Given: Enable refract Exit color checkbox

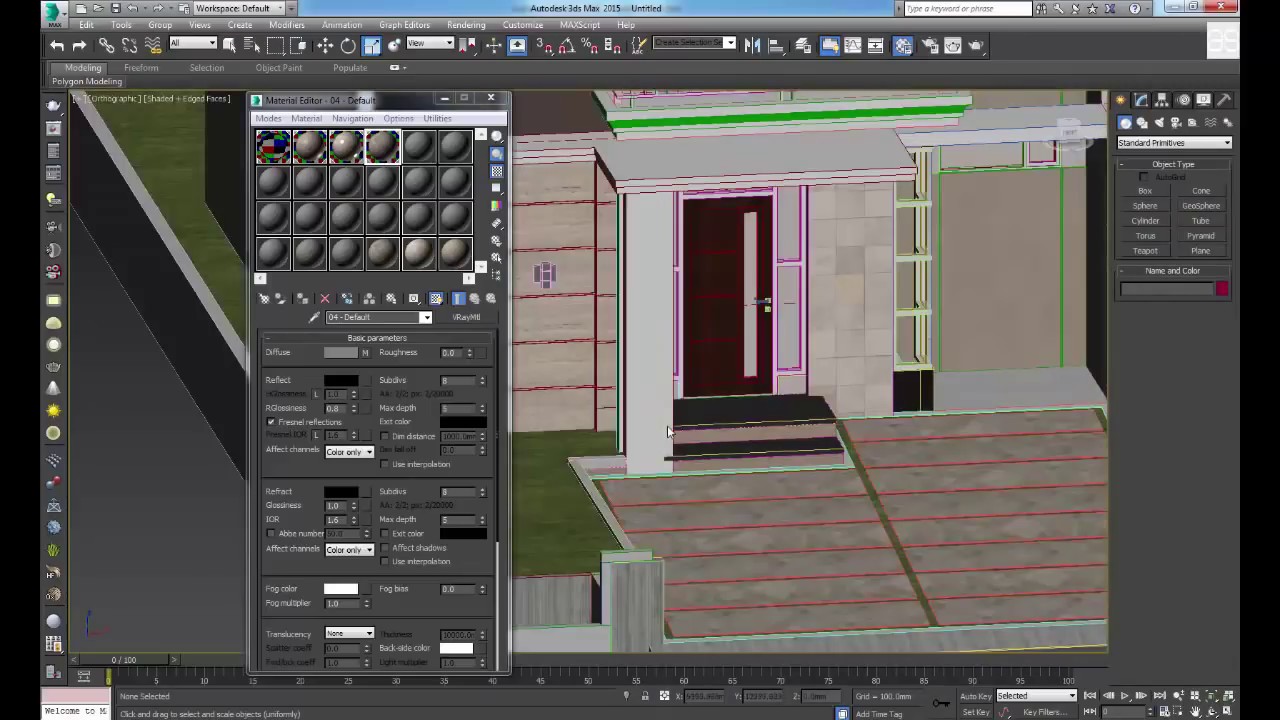Looking at the screenshot, I should coord(385,534).
